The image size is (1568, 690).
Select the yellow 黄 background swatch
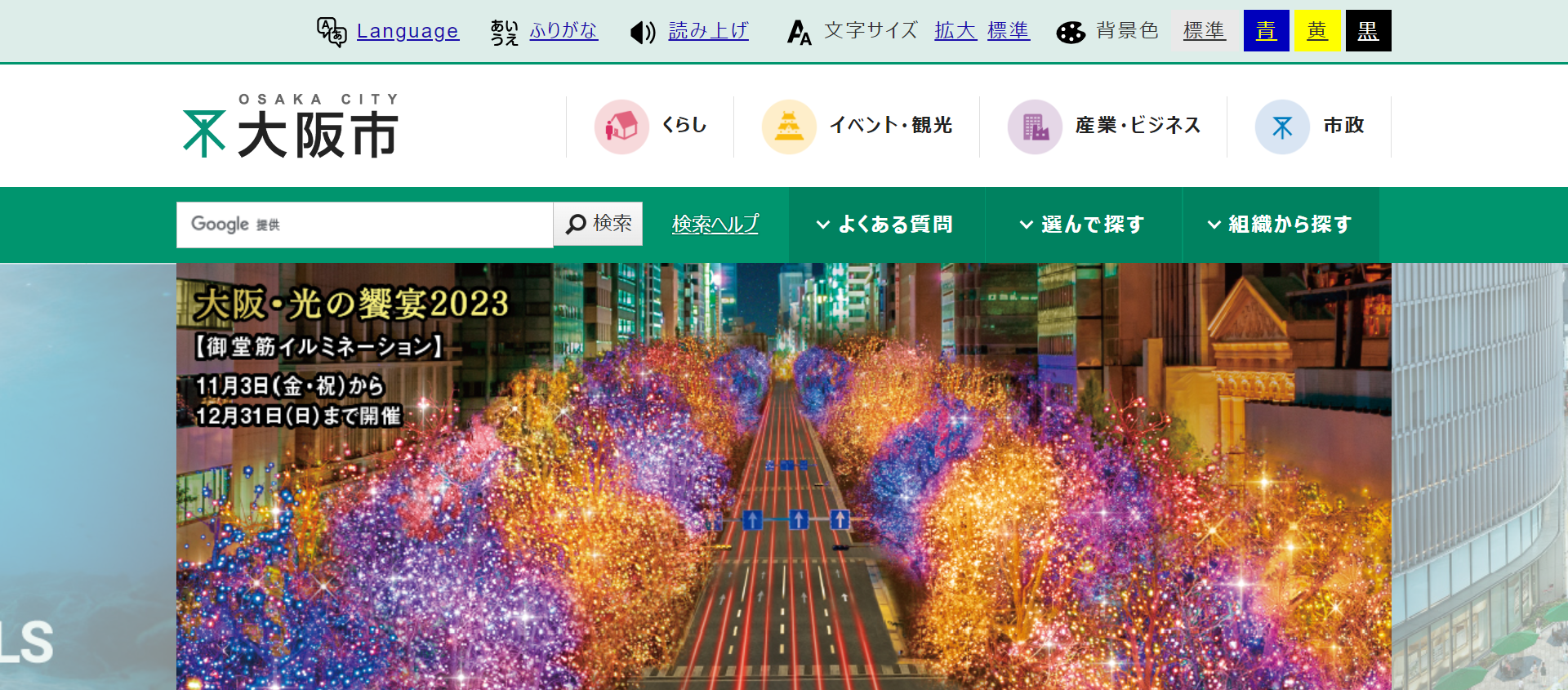pyautogui.click(x=1317, y=31)
